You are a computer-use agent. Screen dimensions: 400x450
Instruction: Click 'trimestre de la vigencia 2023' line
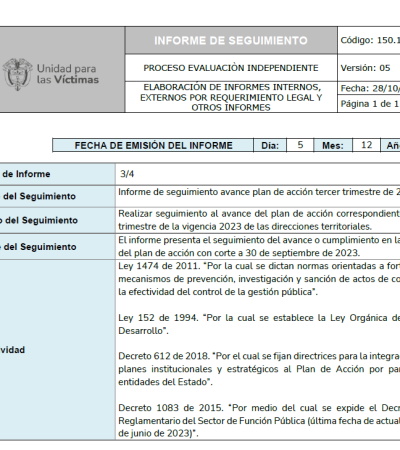pyautogui.click(x=245, y=227)
